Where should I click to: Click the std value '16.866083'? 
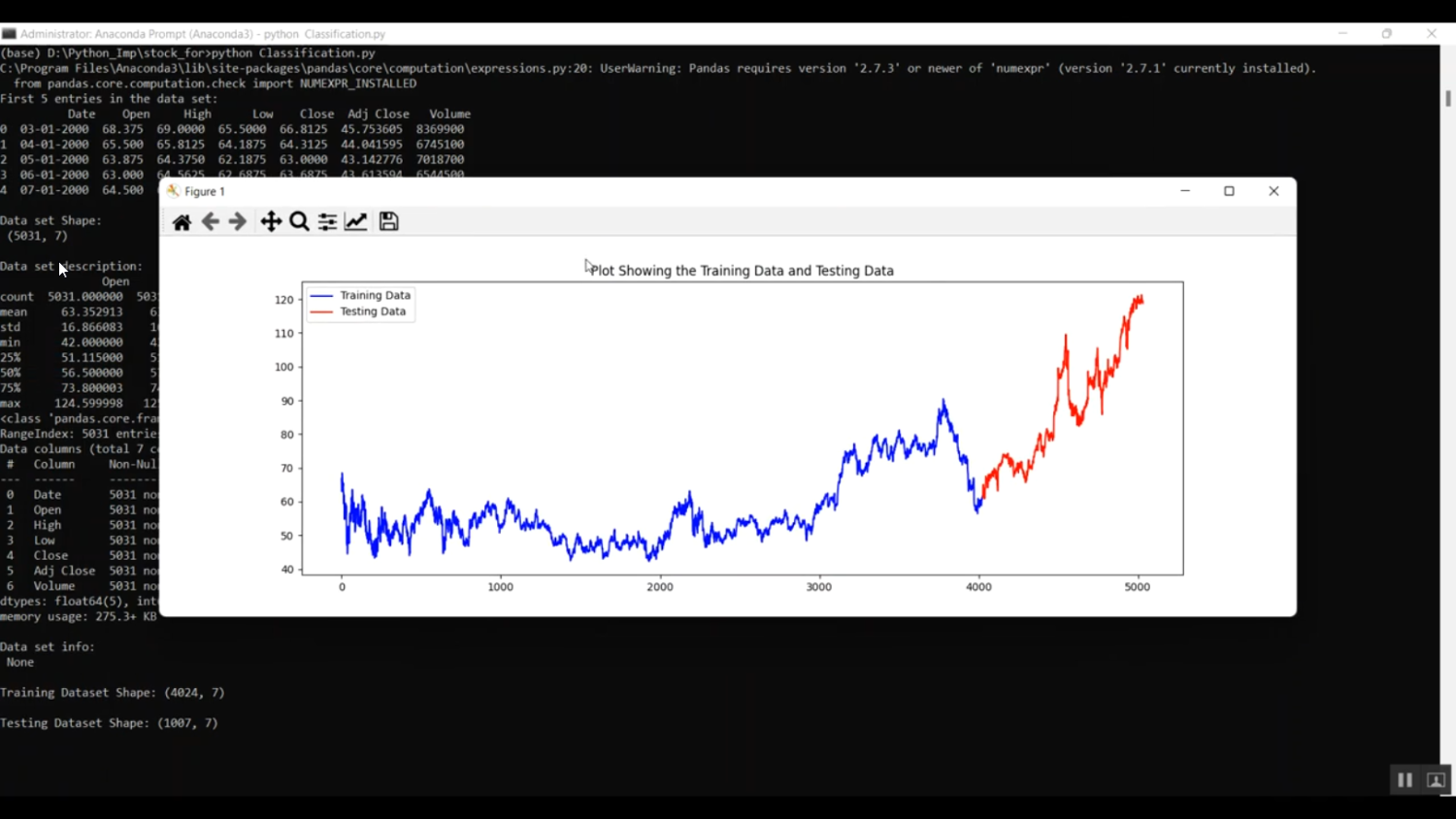click(x=92, y=328)
